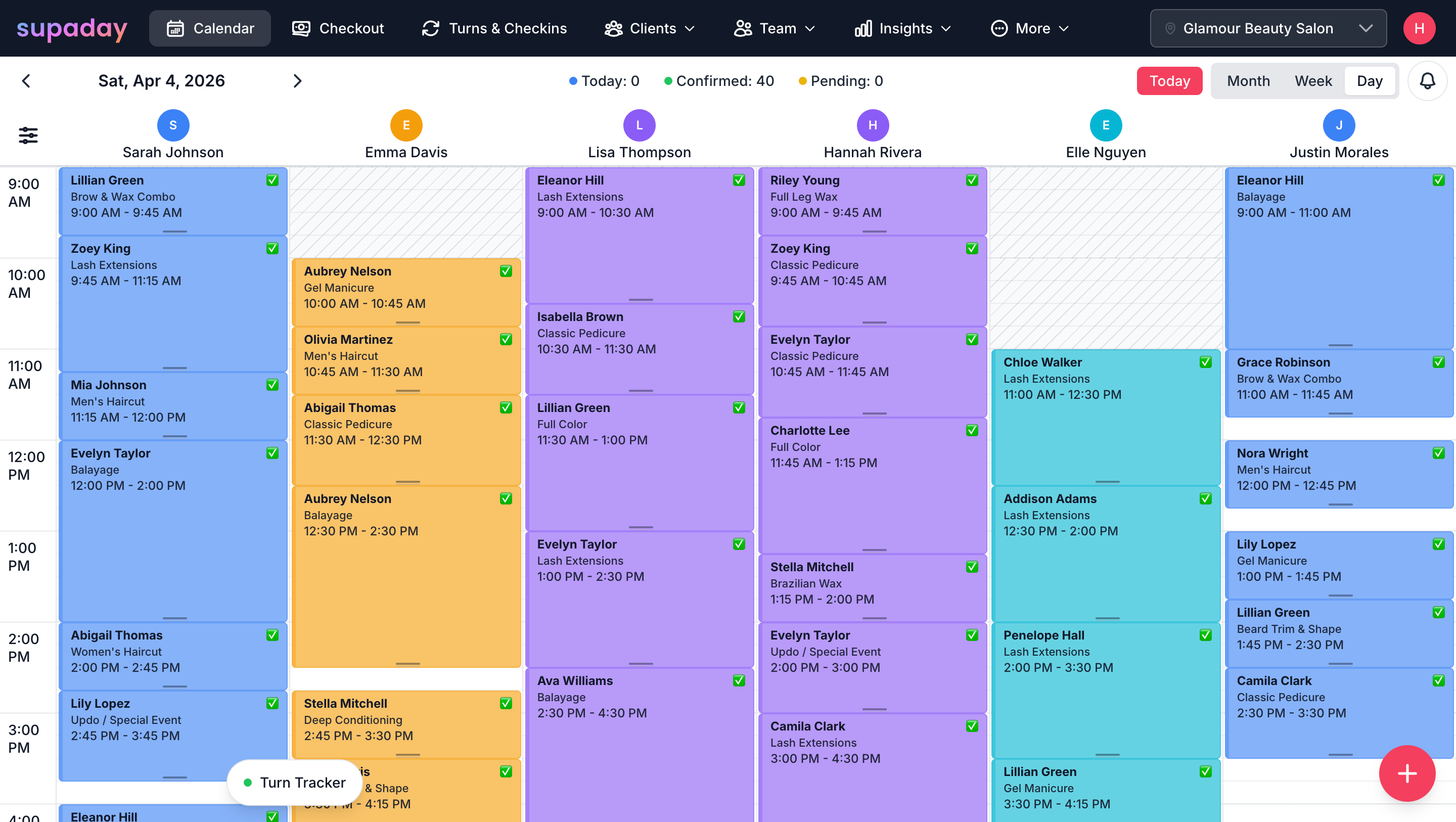Click Emma Davis's avatar

406,125
